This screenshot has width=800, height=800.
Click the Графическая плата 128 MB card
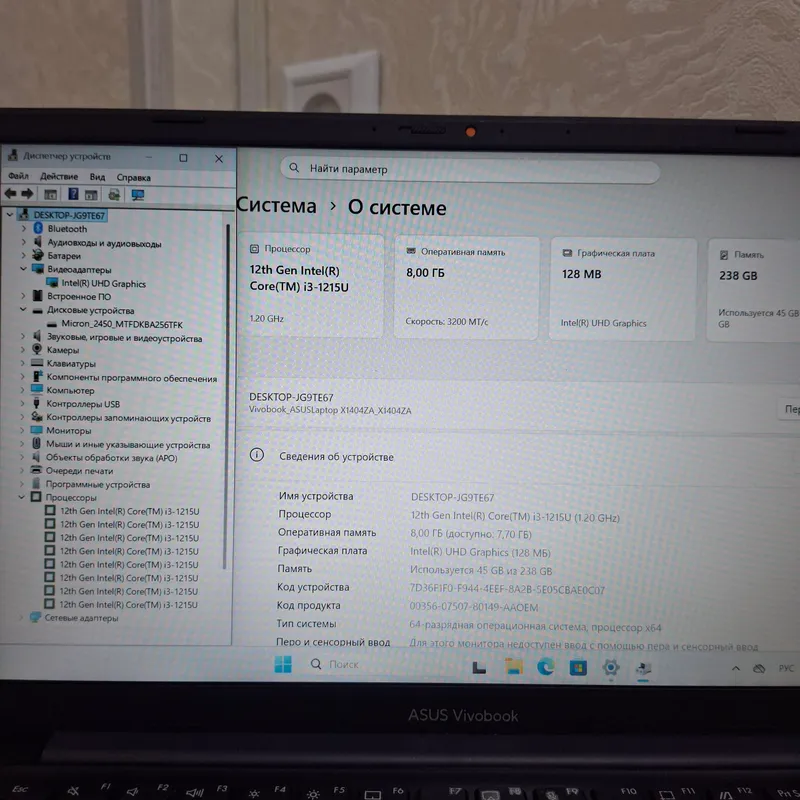click(x=622, y=289)
